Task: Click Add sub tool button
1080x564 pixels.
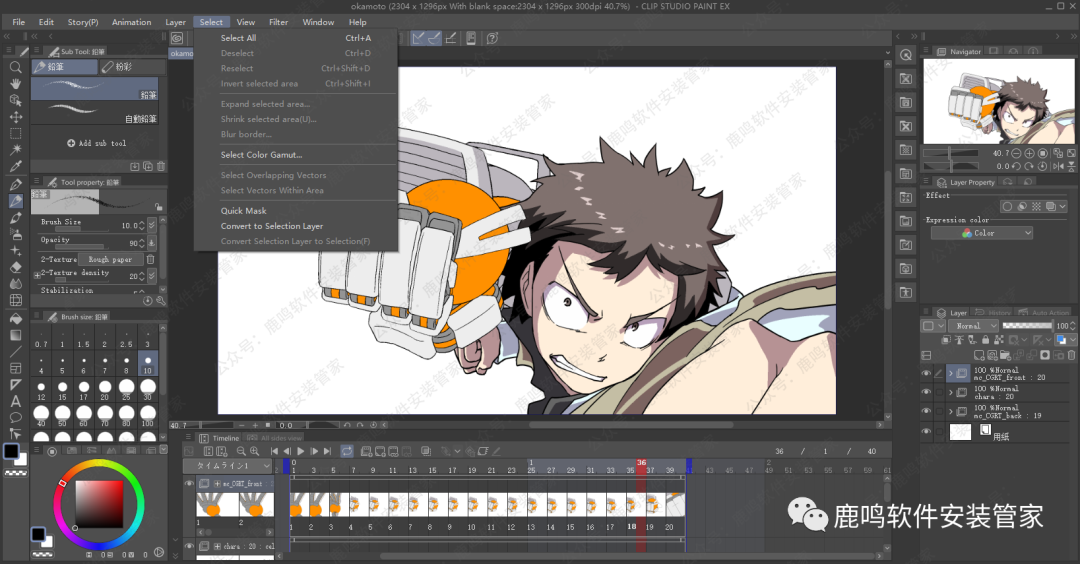Action: coord(97,143)
